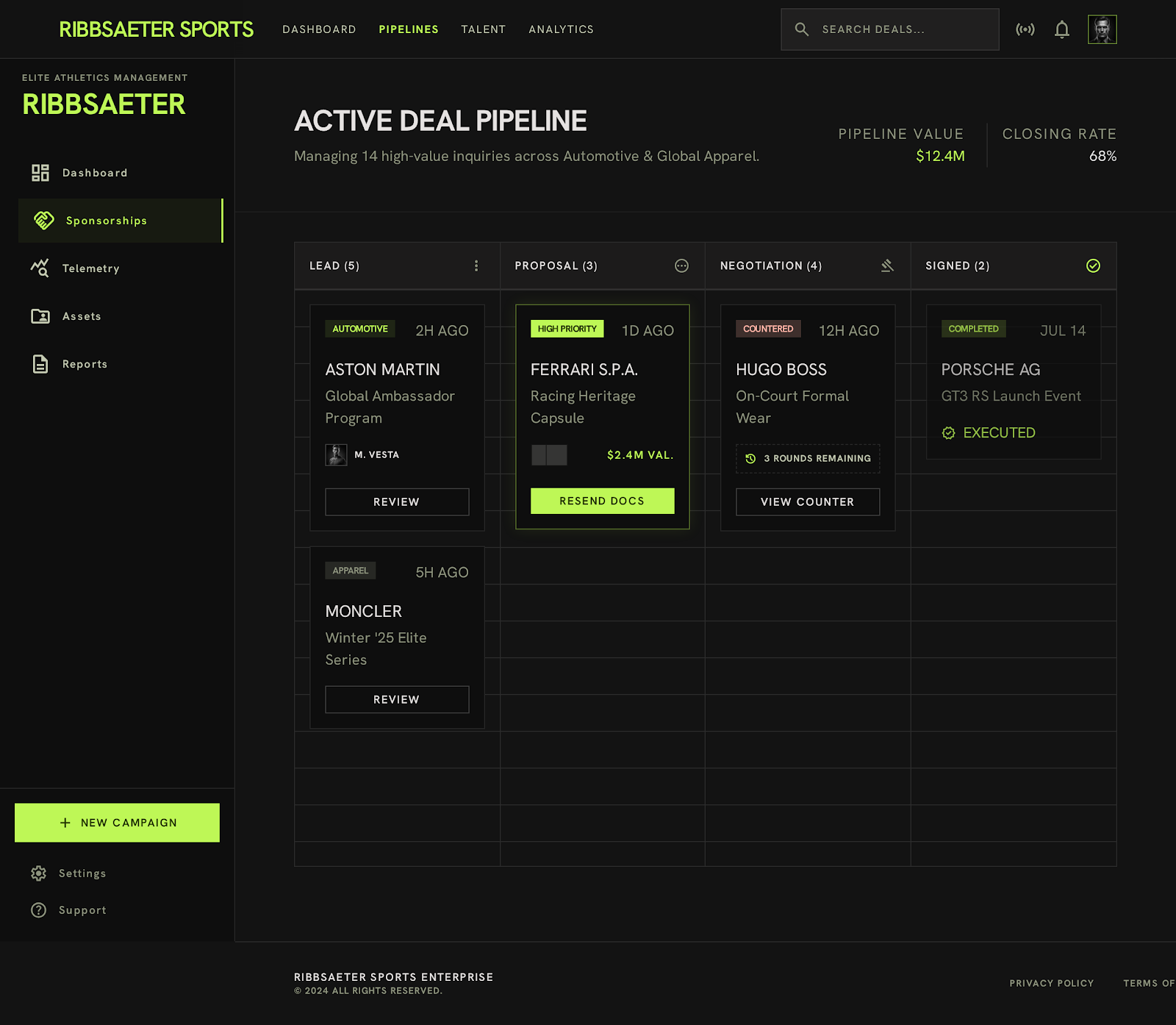Open the user profile avatar
Screen dimensions: 1176x1025
click(x=1102, y=29)
